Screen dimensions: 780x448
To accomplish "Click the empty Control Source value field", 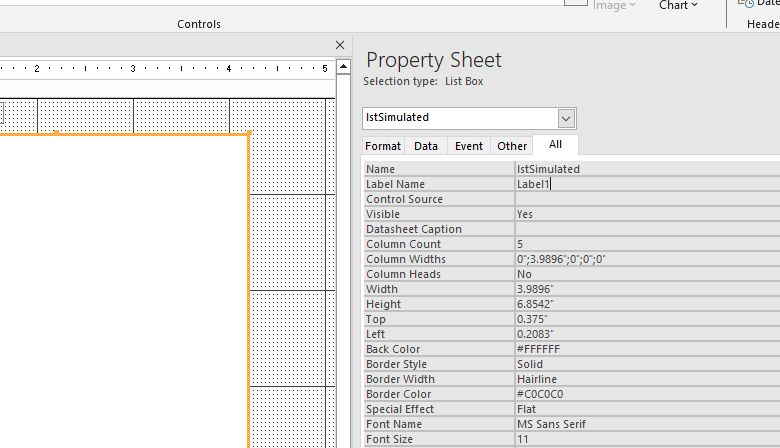I will coord(647,199).
